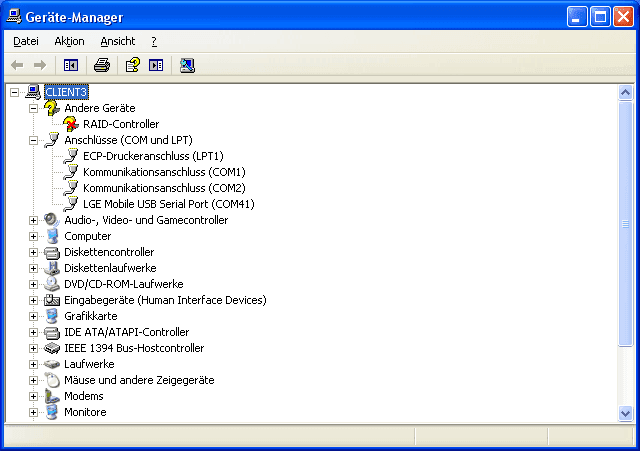Click the Diskettencontroller icon
Screen dimensions: 640x451
click(52, 253)
